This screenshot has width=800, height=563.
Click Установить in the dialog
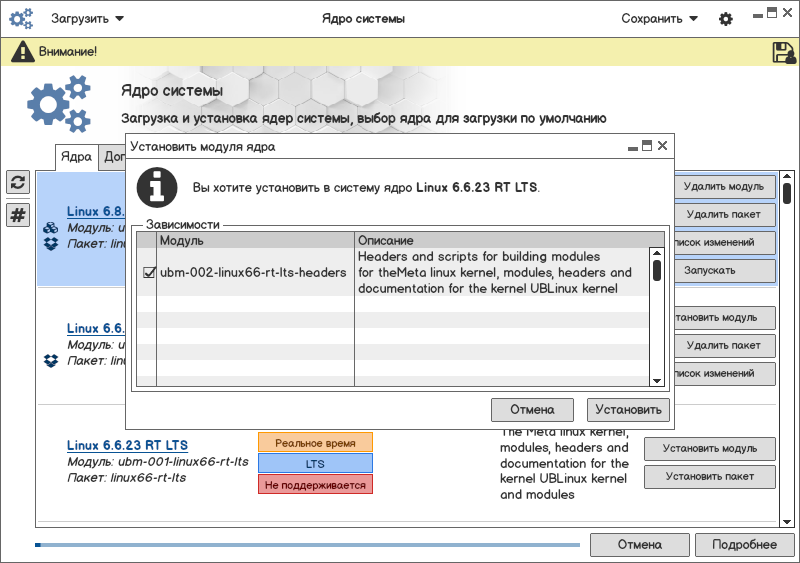pyautogui.click(x=628, y=410)
